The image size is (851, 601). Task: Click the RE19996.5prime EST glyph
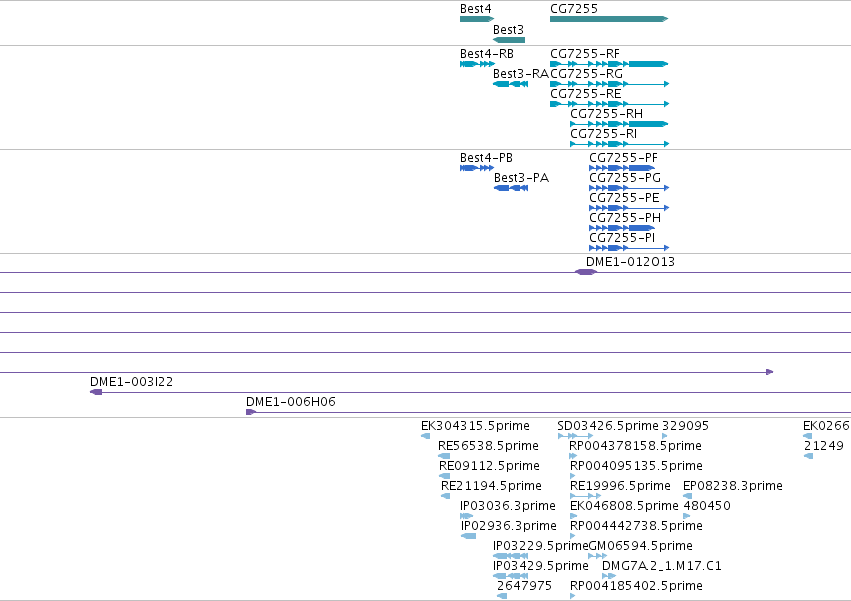click(586, 496)
